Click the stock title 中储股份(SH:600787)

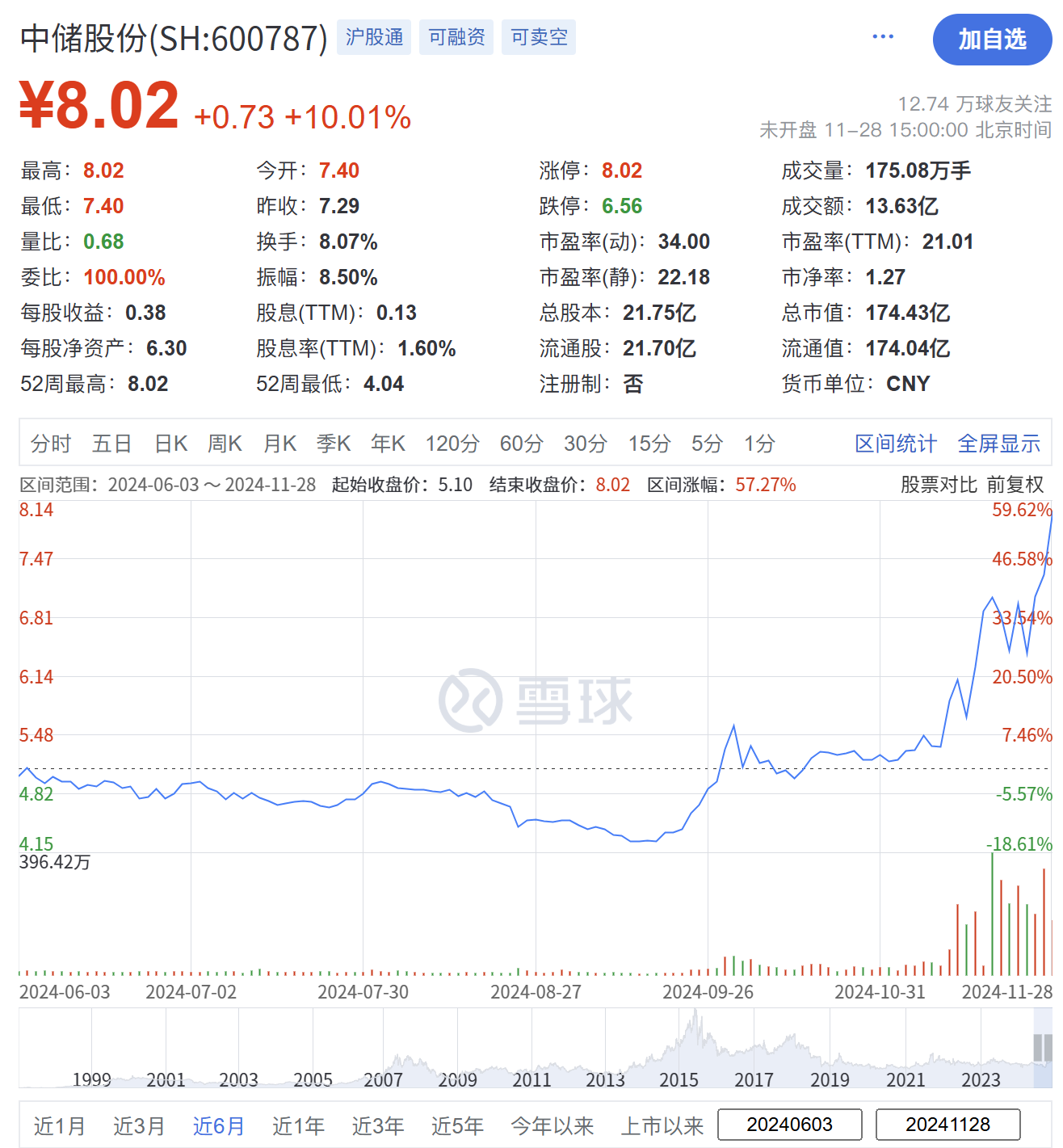point(174,38)
